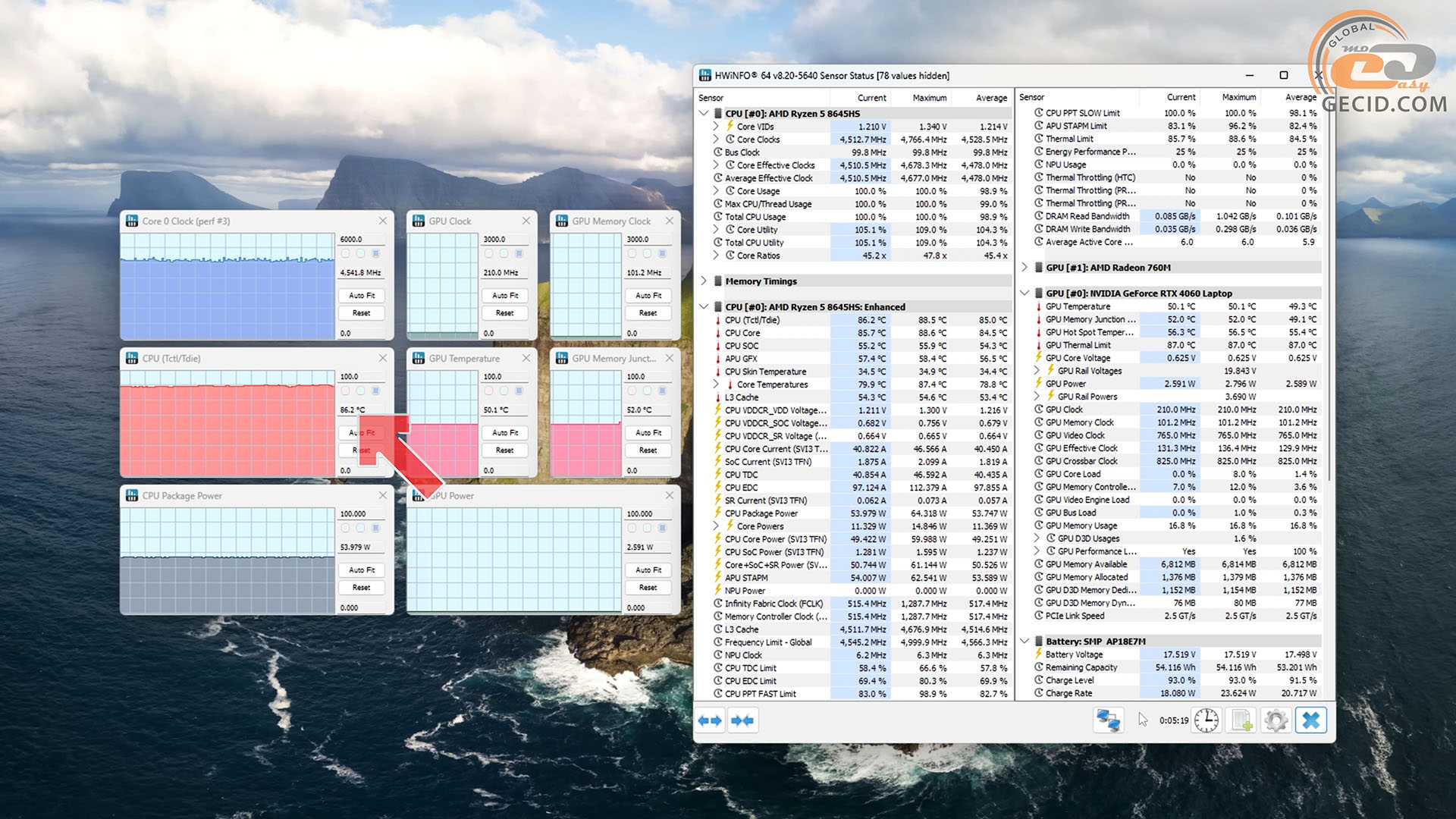Click the circle icon beside Charge Rate row
1456x819 pixels.
[x=1038, y=693]
